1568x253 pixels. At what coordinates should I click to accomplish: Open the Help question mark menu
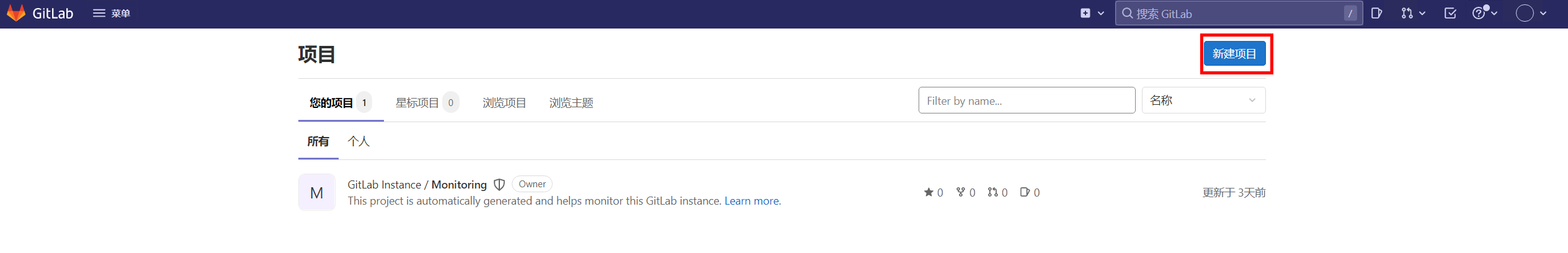coord(1484,13)
